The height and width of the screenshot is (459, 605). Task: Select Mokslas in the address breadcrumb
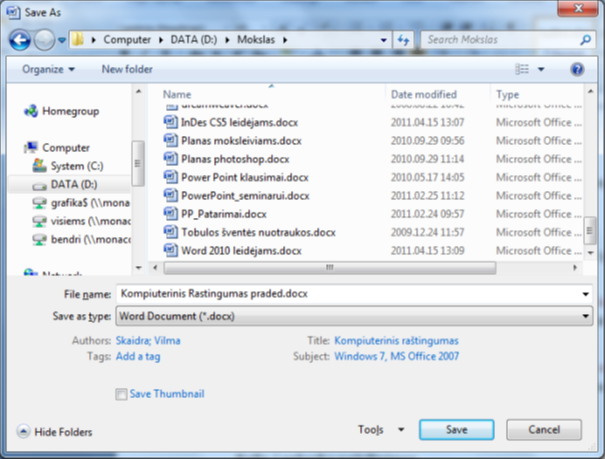coord(256,39)
